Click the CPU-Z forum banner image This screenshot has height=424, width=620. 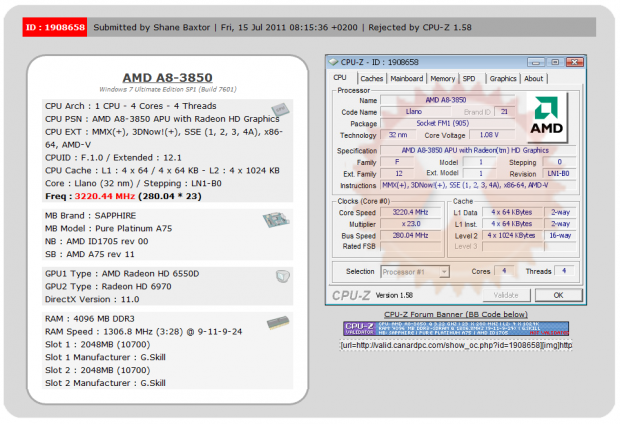click(456, 328)
